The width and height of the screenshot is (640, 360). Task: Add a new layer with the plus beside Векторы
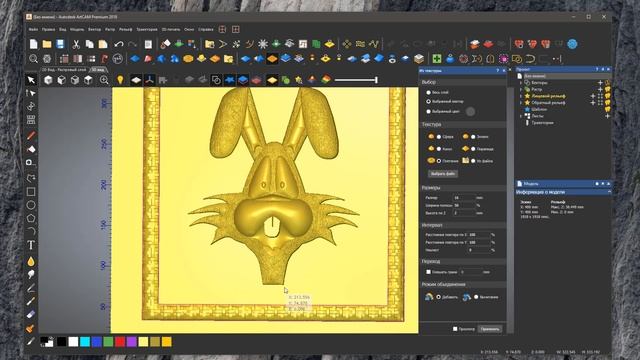coord(600,83)
